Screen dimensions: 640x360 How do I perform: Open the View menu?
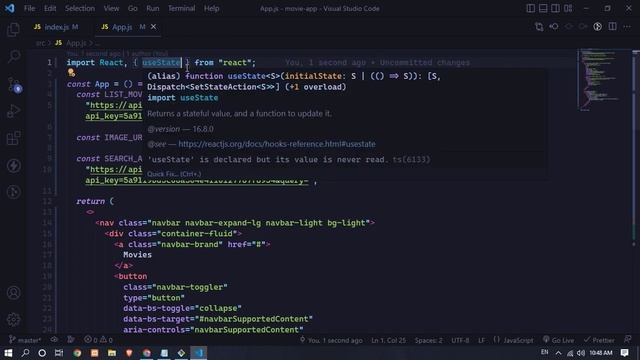(111, 8)
